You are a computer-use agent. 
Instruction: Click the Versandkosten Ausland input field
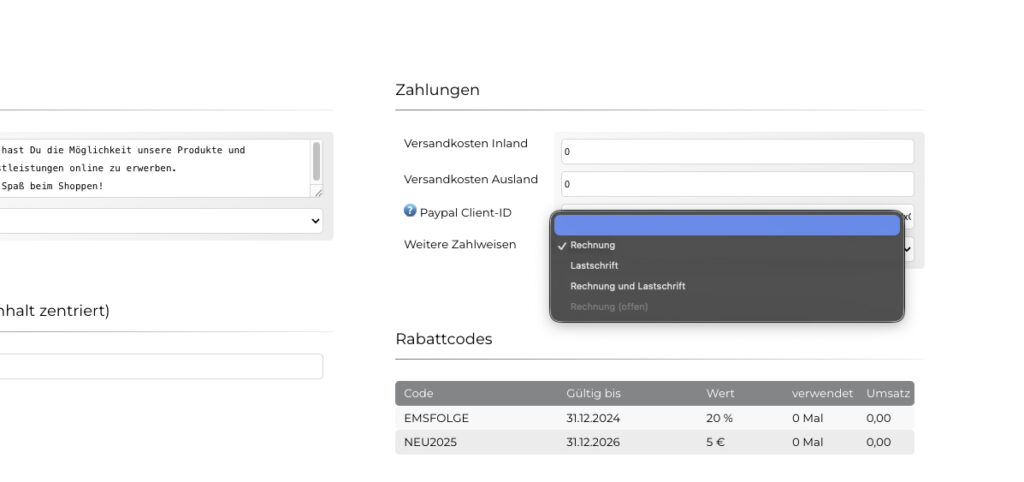coord(737,184)
